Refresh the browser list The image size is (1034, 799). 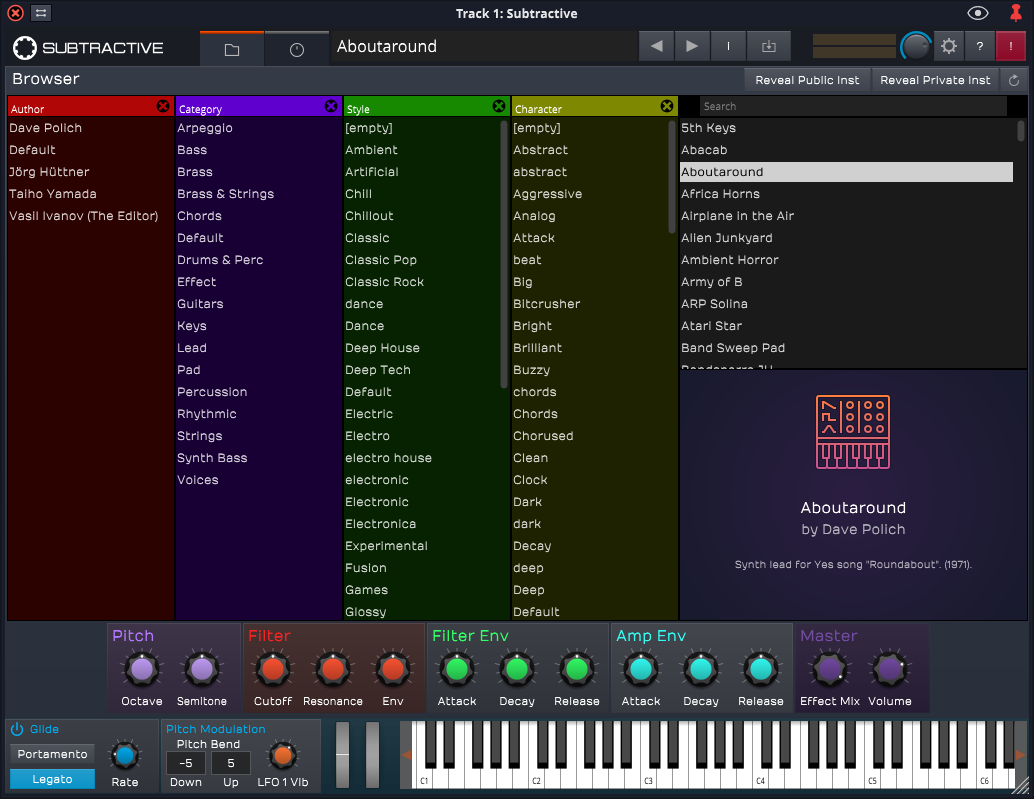coord(1014,80)
